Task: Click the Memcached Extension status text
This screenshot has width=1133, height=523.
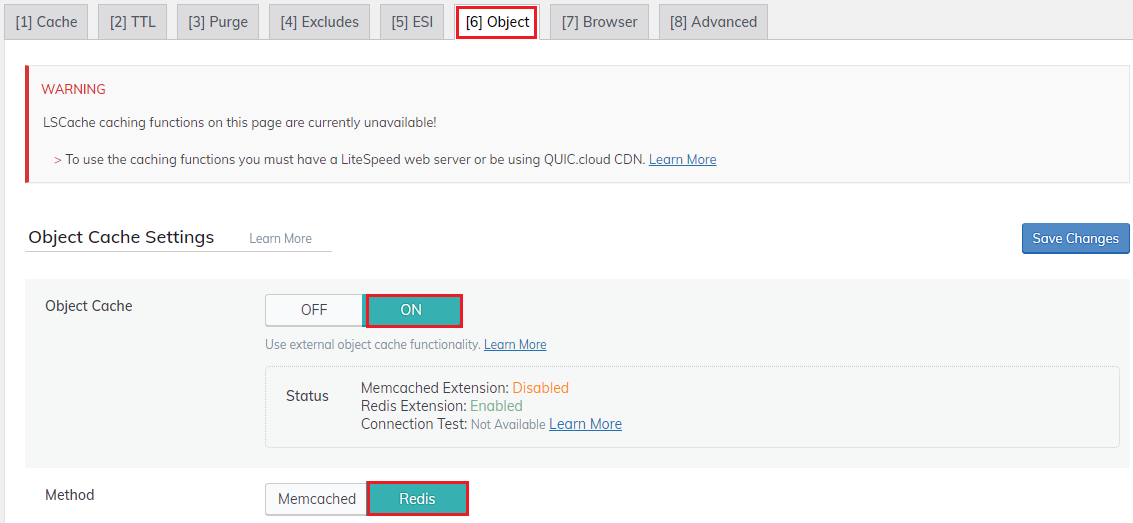Action: click(x=464, y=388)
